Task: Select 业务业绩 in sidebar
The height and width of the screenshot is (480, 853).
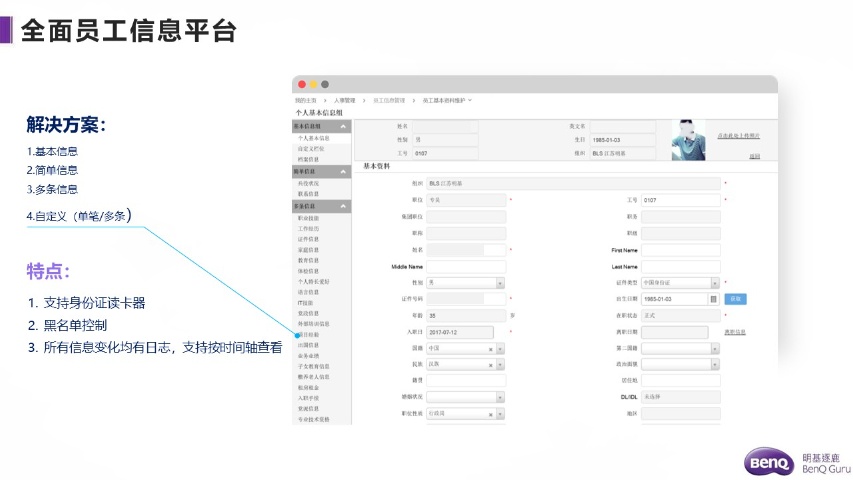Action: (308, 356)
